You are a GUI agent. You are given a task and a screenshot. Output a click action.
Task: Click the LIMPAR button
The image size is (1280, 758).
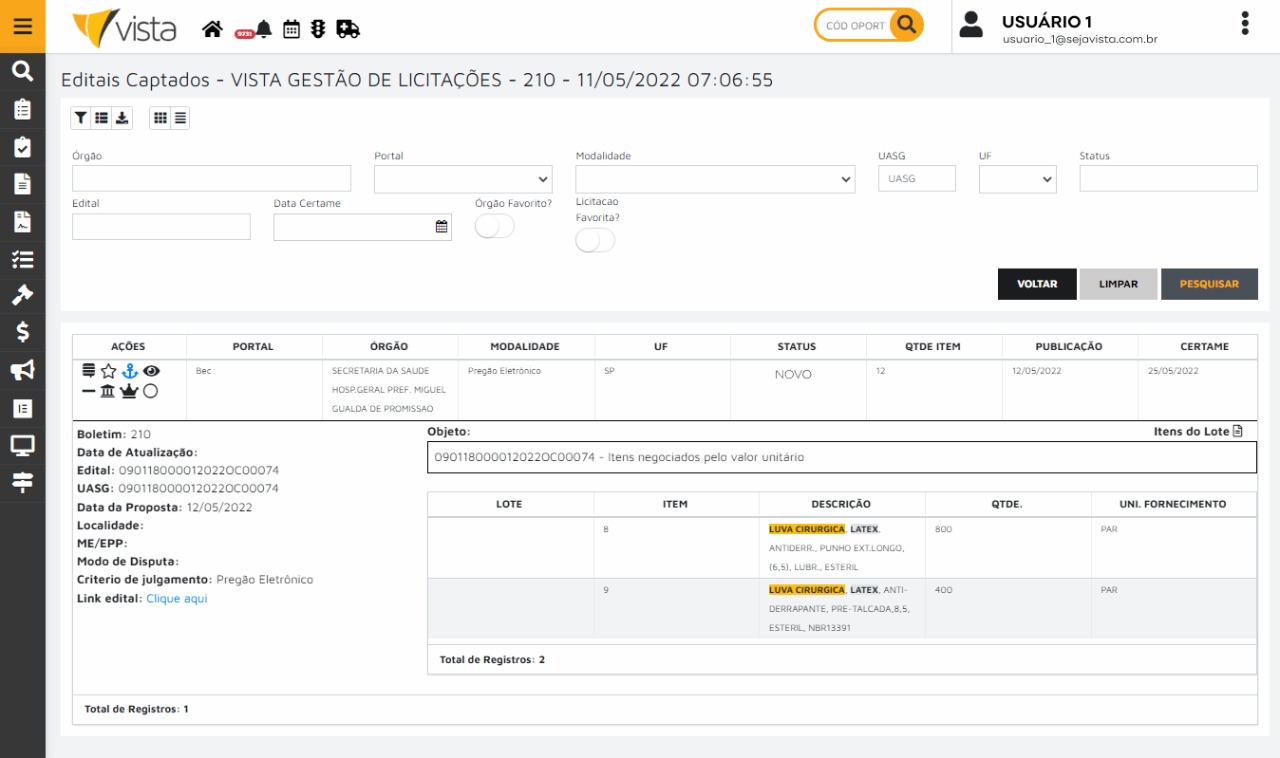tap(1118, 284)
